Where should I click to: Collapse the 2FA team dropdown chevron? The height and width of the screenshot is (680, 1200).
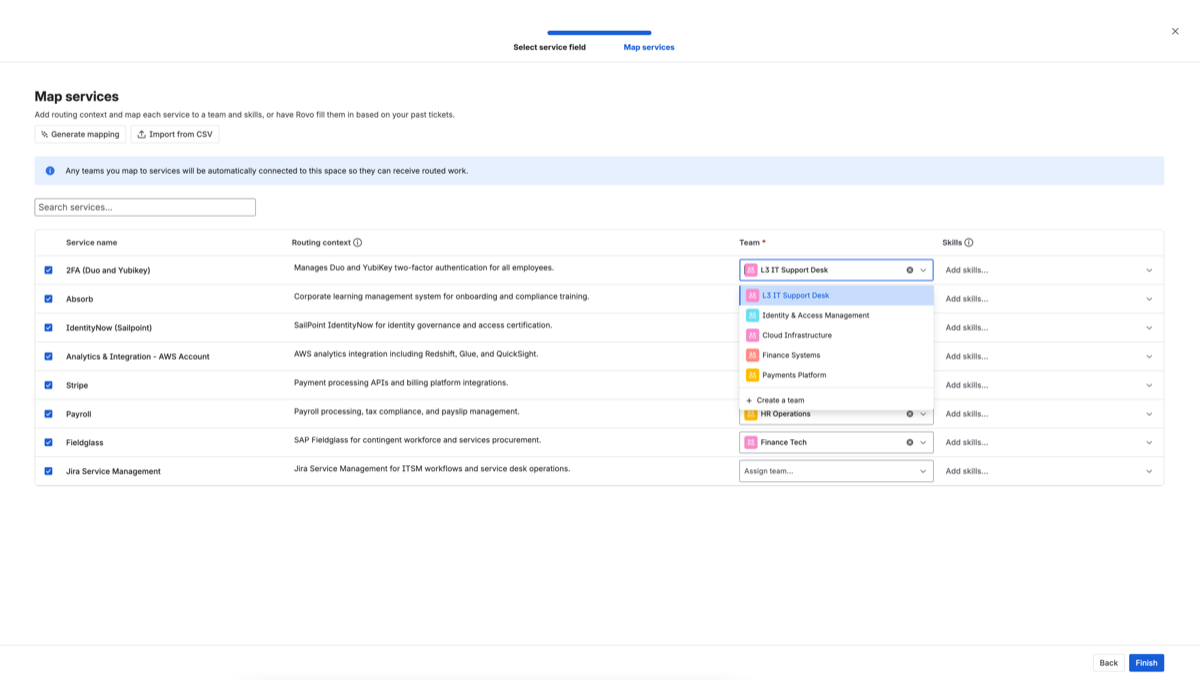923,270
